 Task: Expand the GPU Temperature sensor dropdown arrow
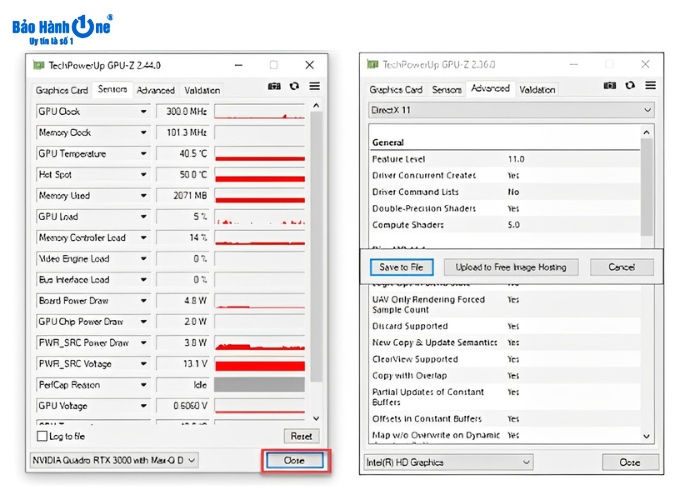pos(144,154)
